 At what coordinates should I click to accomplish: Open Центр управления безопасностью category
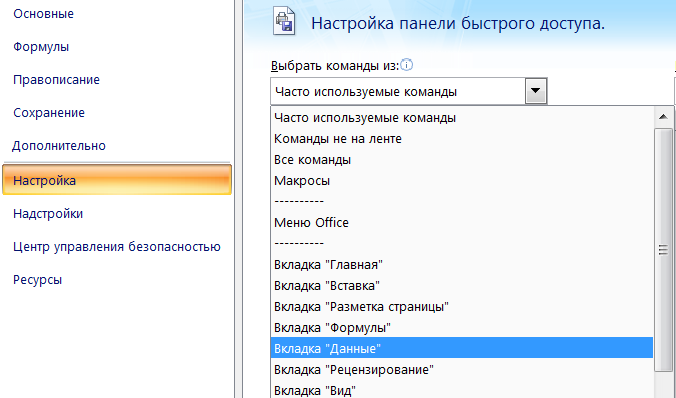coord(117,247)
